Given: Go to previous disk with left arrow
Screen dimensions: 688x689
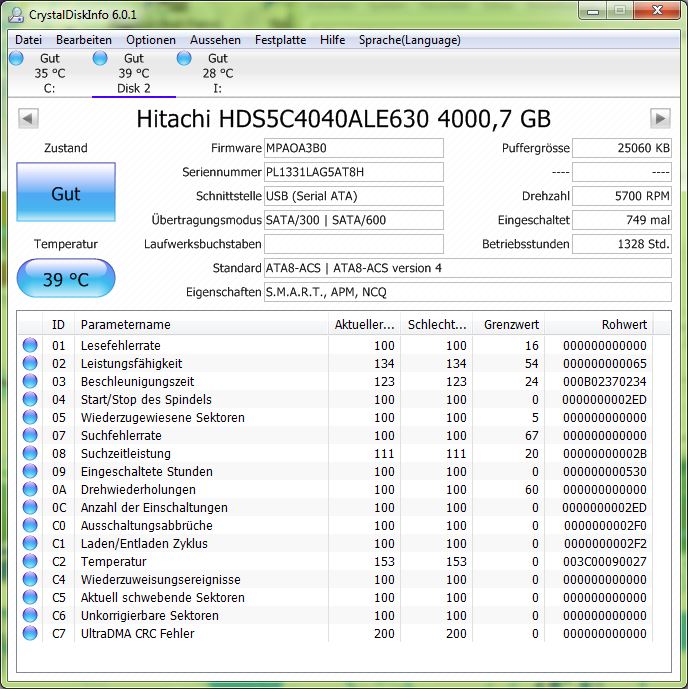Looking at the screenshot, I should [x=28, y=119].
